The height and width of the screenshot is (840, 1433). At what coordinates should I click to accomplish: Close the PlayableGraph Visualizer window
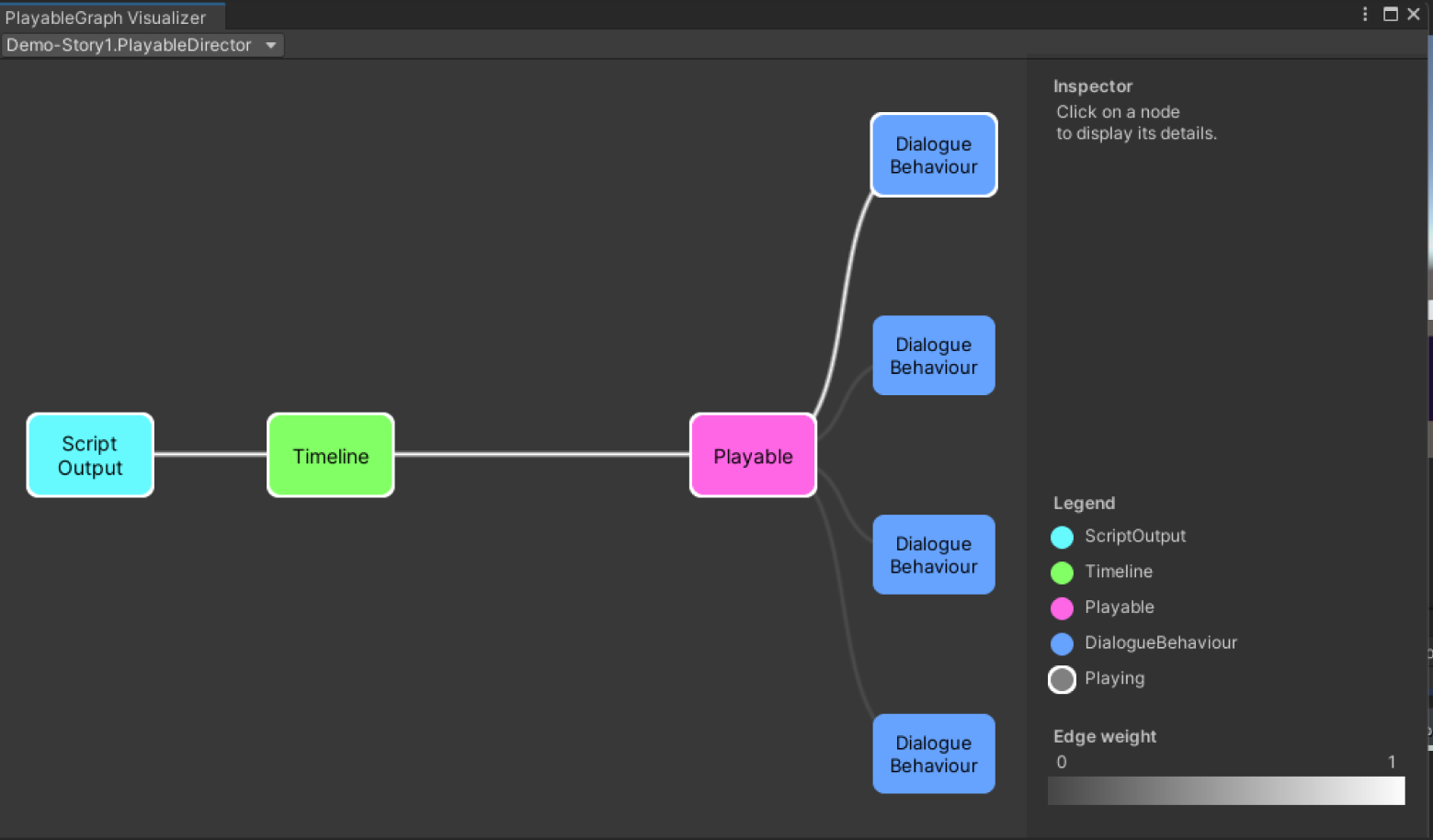1414,14
